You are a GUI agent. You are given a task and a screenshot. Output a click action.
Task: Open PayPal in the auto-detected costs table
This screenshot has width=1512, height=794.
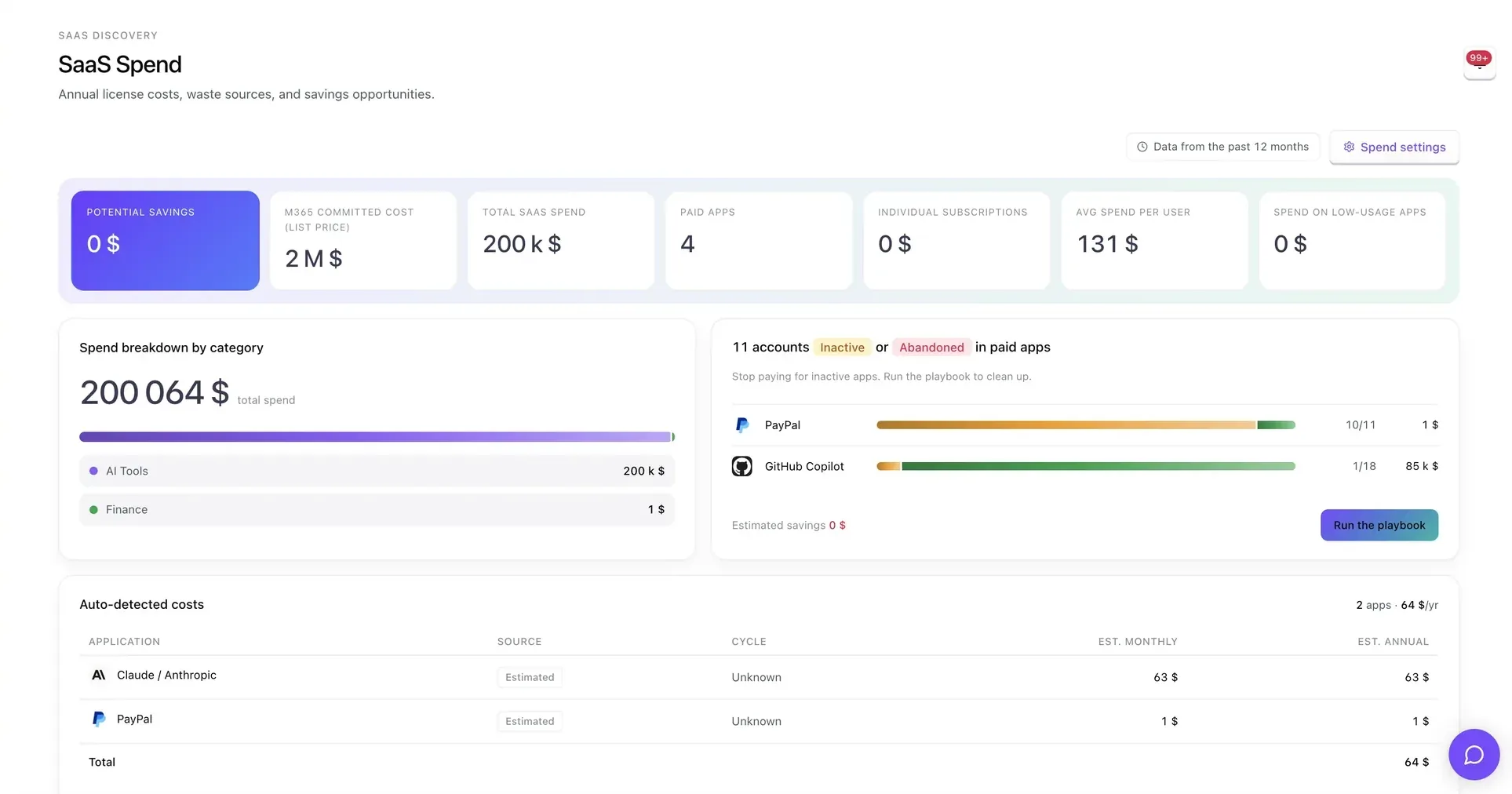click(x=758, y=721)
